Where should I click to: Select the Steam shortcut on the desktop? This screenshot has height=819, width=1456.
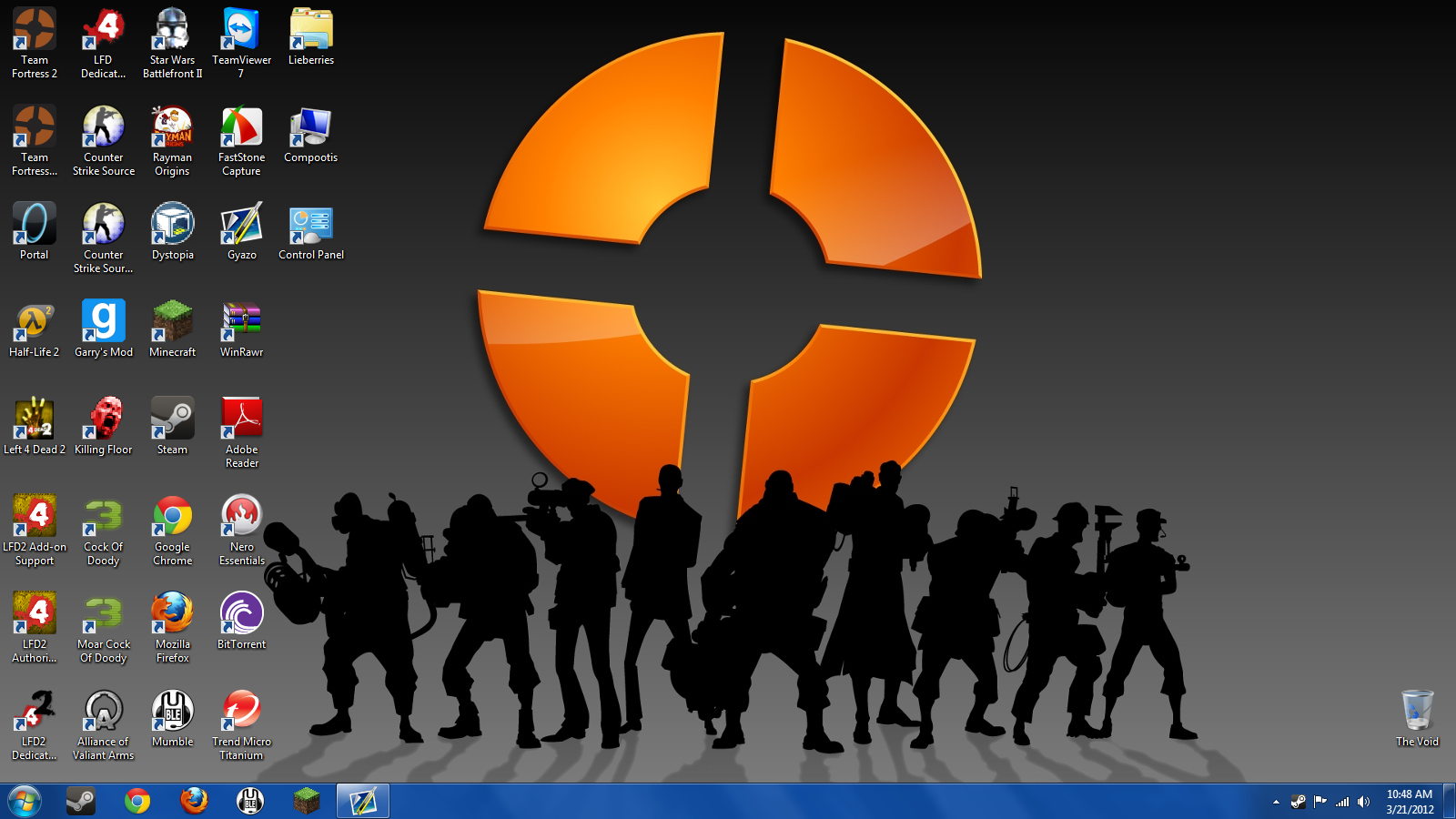pos(173,426)
